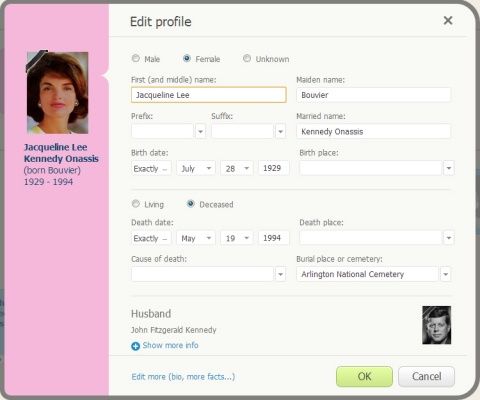Click the birth year field 1929

pos(274,168)
